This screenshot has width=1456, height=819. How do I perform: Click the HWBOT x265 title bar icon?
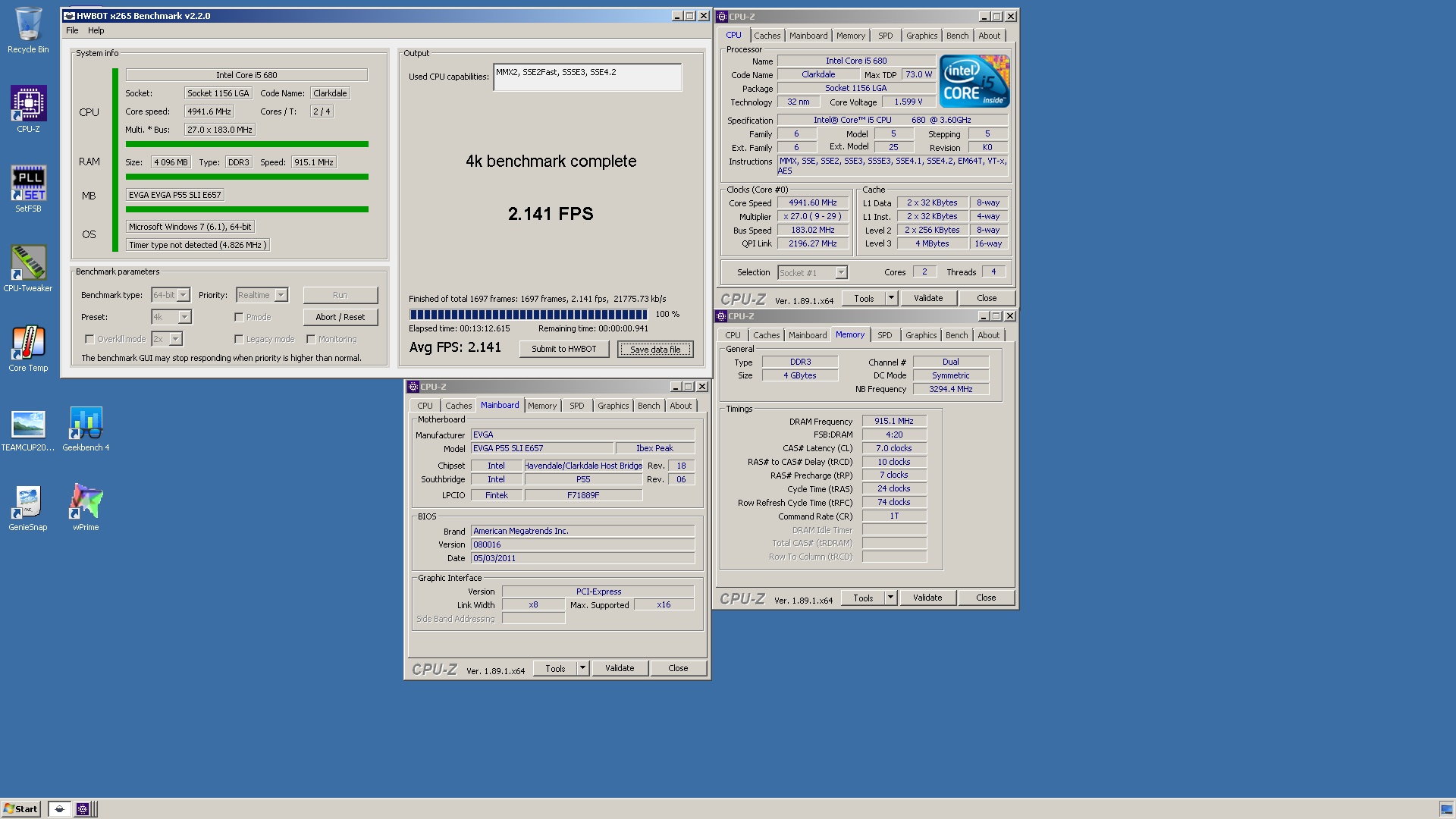(69, 16)
